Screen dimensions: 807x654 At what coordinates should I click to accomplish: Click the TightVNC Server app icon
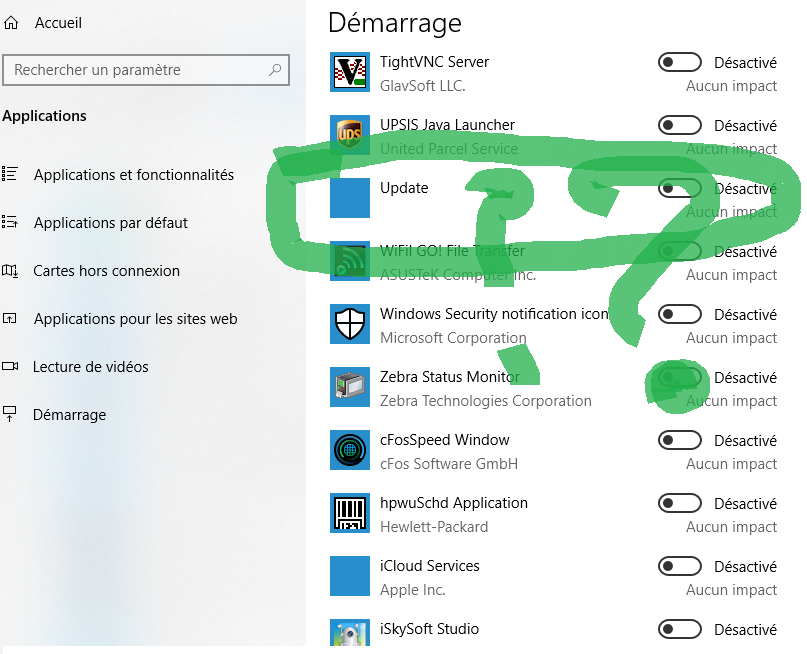[x=350, y=72]
